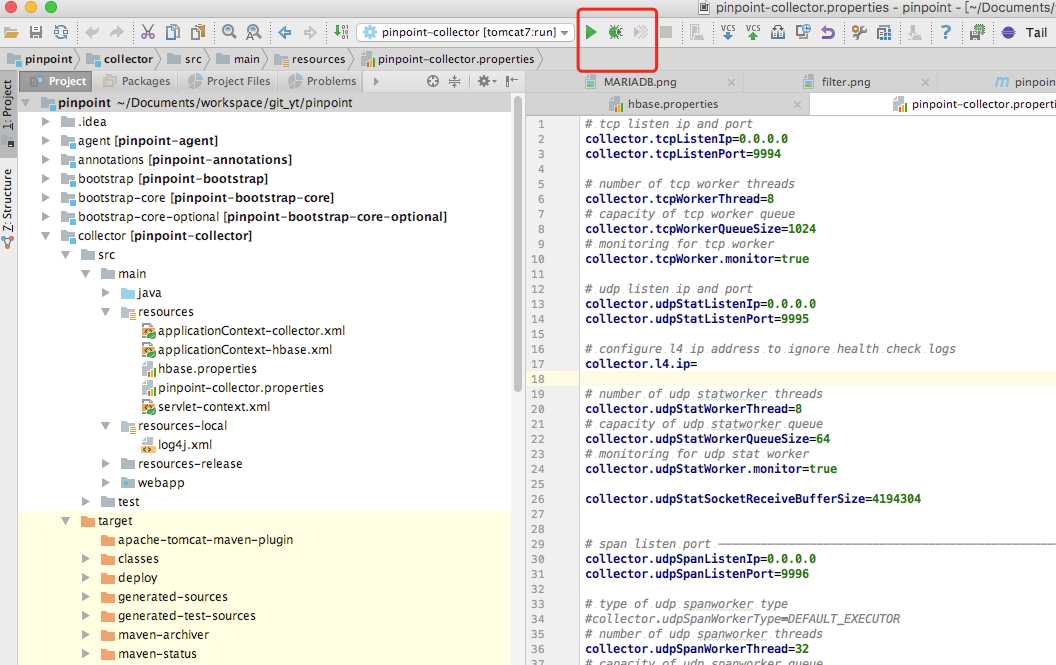This screenshot has height=665, width=1056.
Task: Place cursor on line collector.tcpListenPort=9994
Action: coord(683,154)
